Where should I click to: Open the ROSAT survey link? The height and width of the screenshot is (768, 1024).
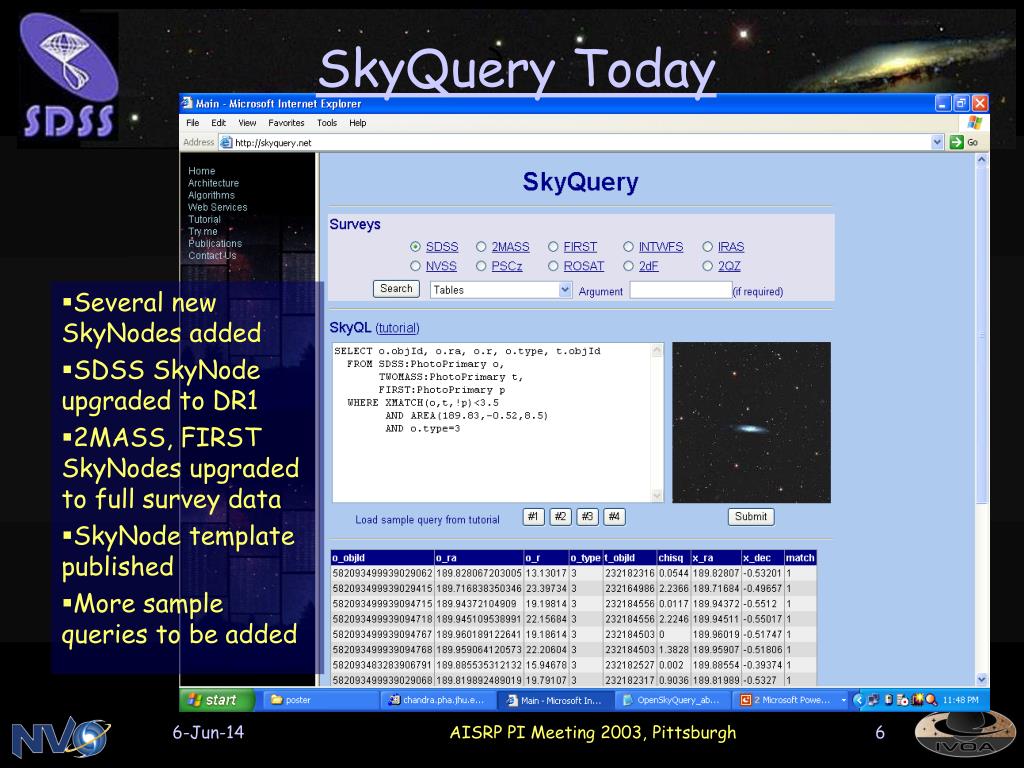click(x=583, y=266)
